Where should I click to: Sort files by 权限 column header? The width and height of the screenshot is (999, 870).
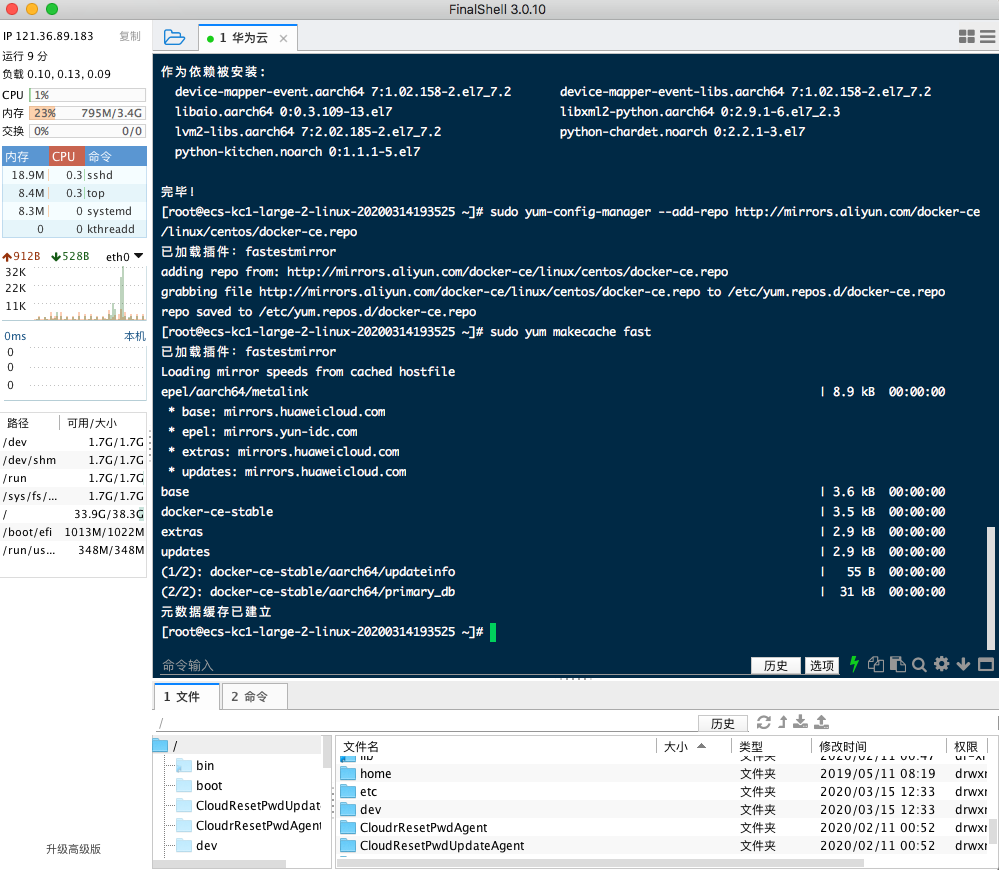pyautogui.click(x=966, y=746)
